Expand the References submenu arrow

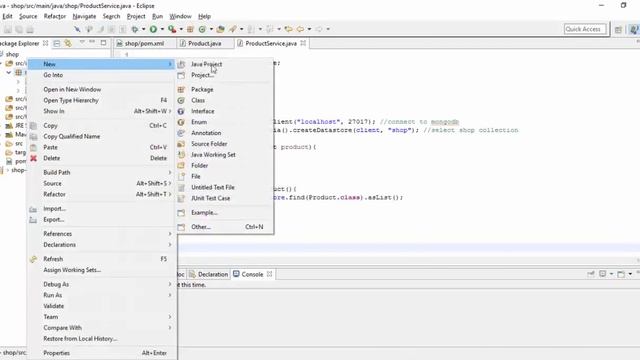pos(170,233)
